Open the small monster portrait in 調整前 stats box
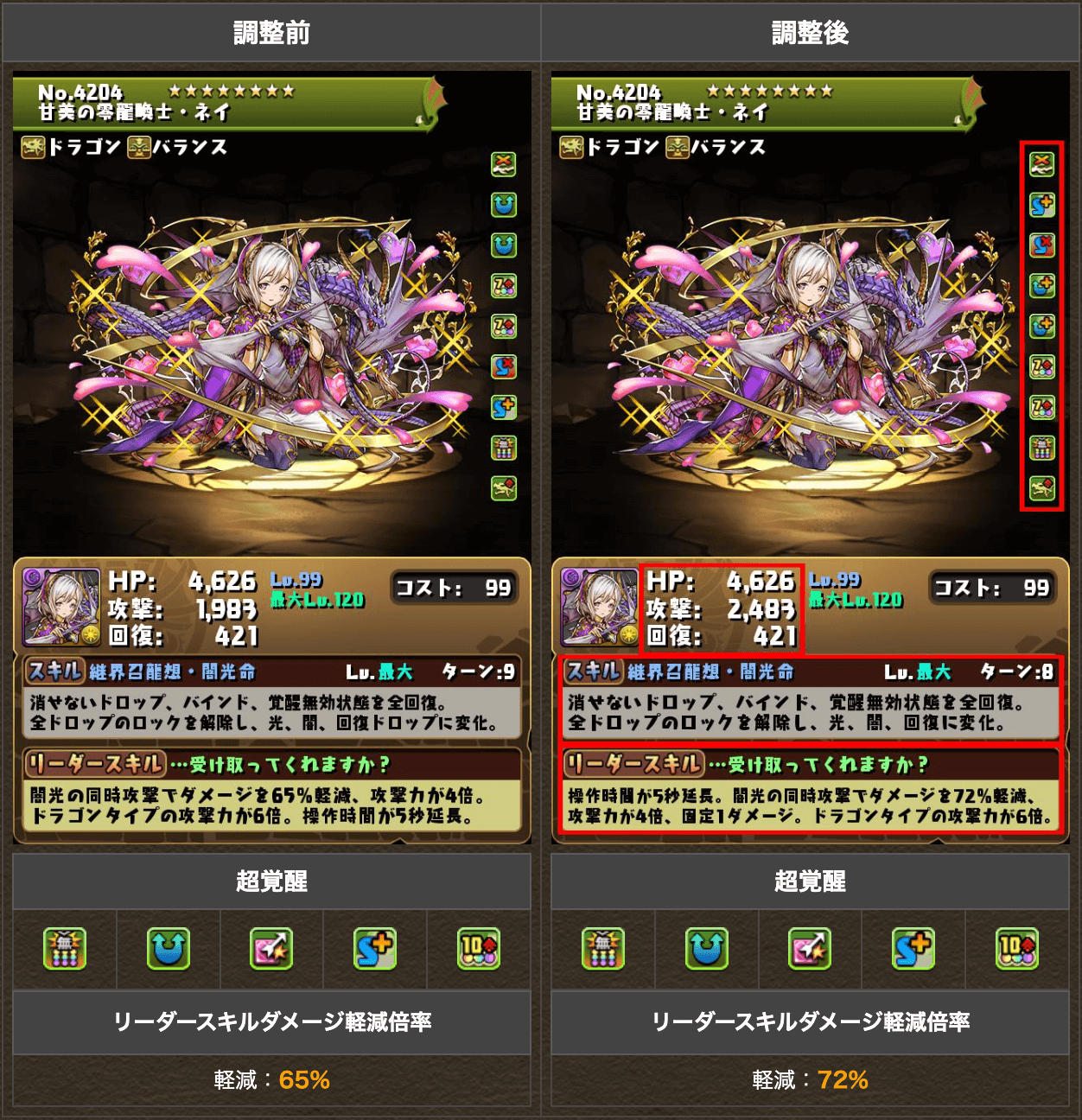This screenshot has height=1120, width=1082. pyautogui.click(x=61, y=607)
